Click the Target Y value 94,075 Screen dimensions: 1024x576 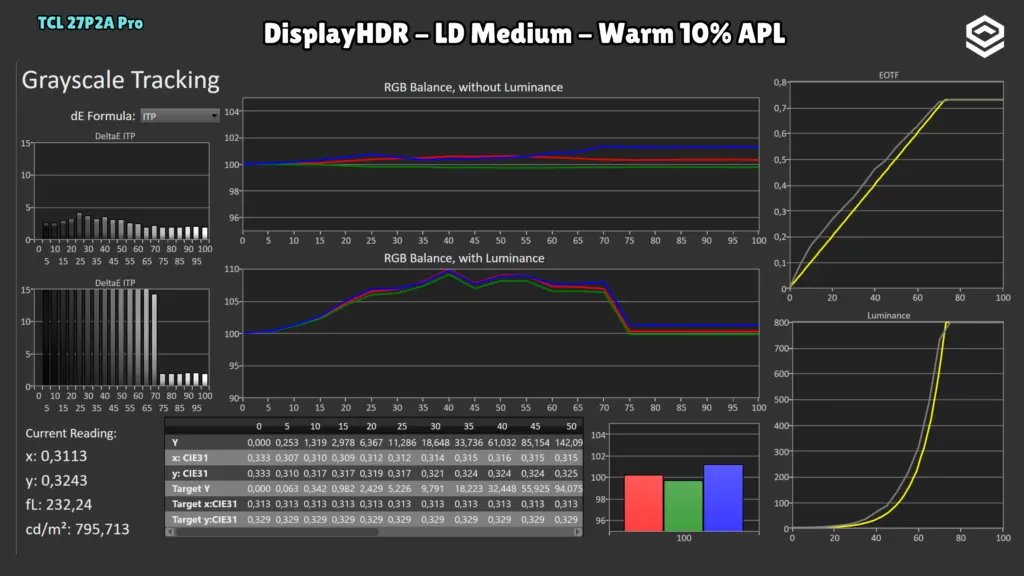(x=568, y=488)
